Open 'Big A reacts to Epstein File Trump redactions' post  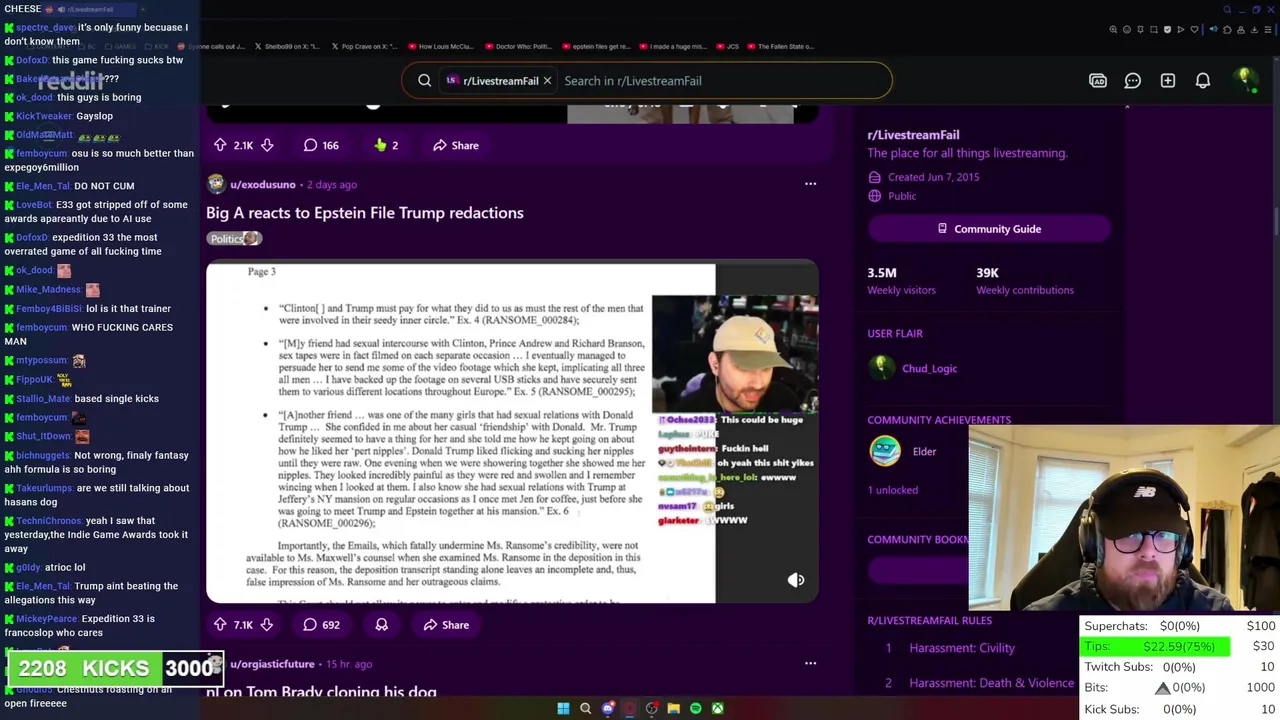pyautogui.click(x=365, y=212)
